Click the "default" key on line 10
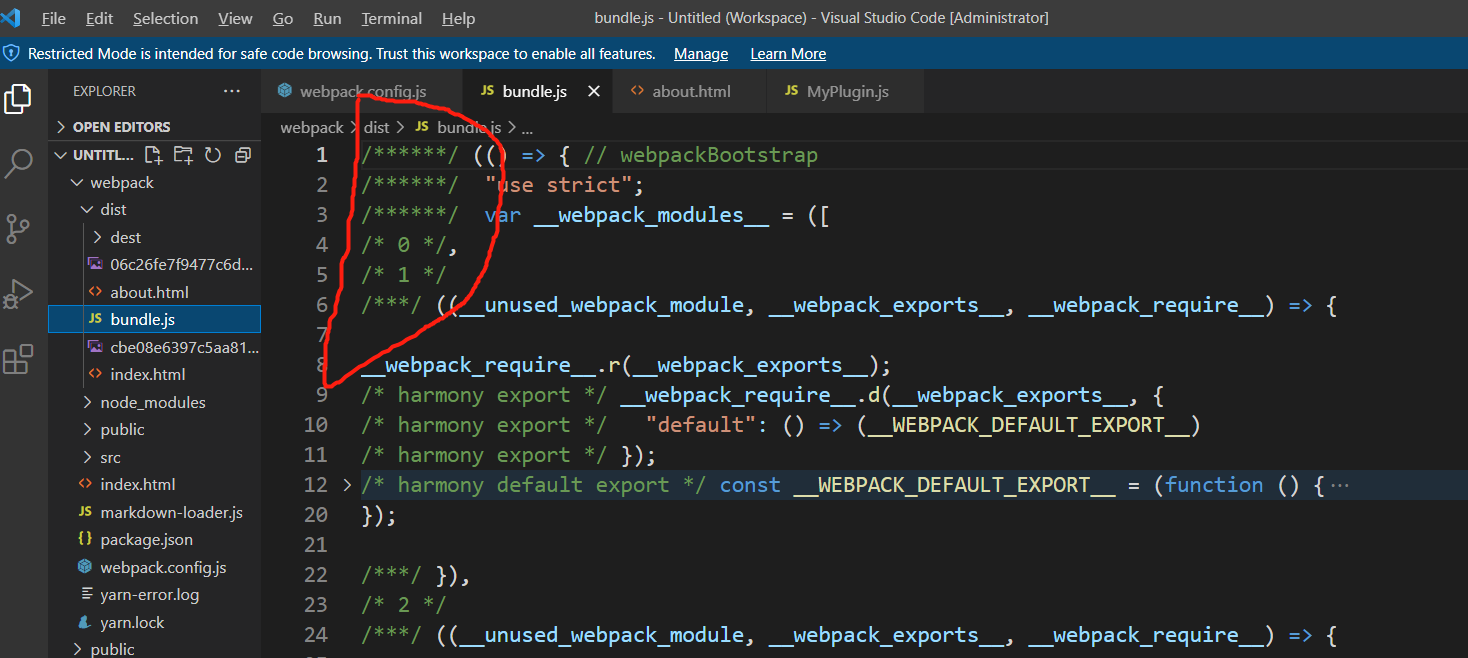 click(x=701, y=425)
